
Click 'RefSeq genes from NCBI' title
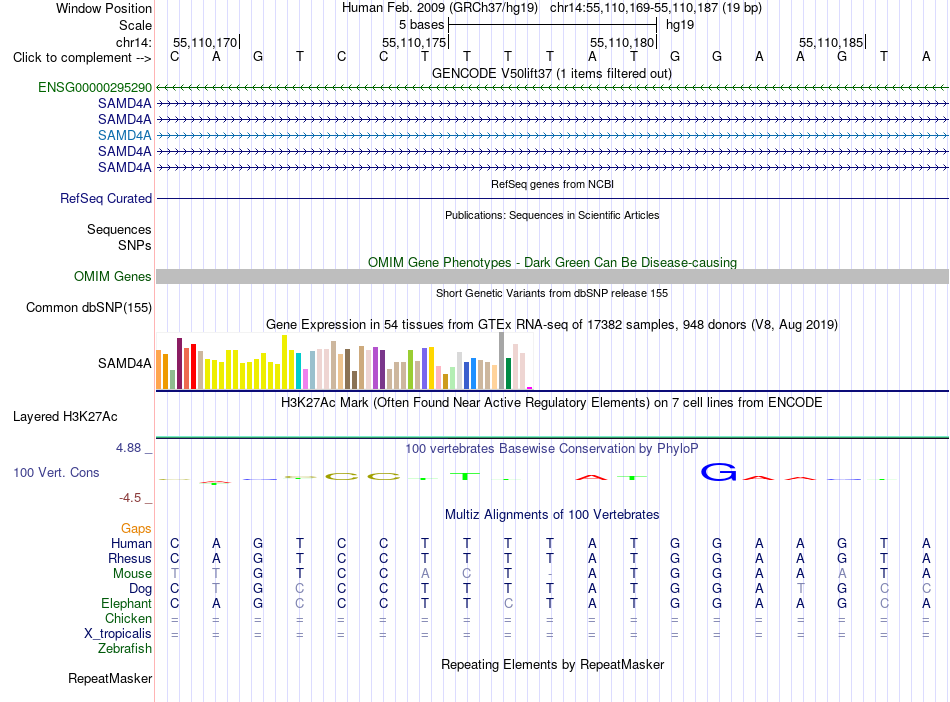tap(552, 184)
